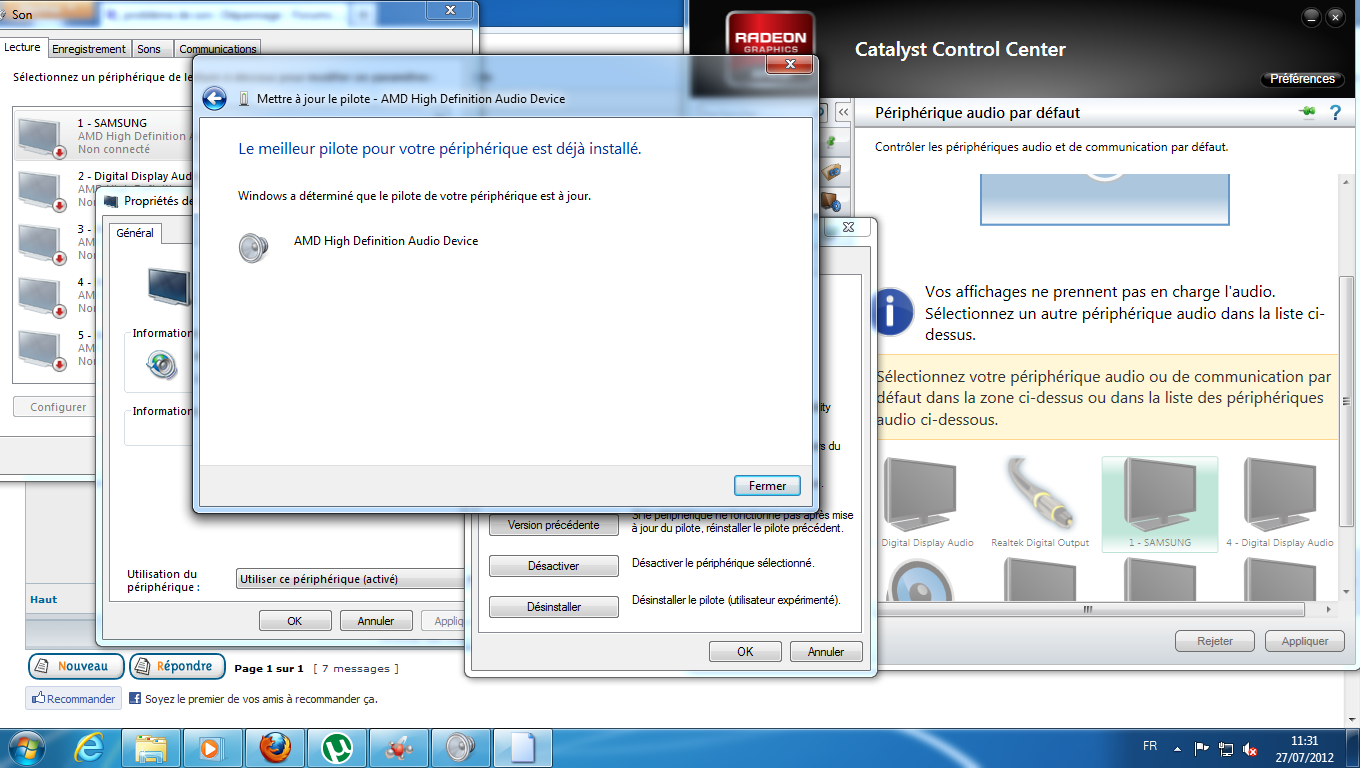Image resolution: width=1360 pixels, height=768 pixels.
Task: Click the green pin icon in Catalyst header
Action: [1307, 112]
